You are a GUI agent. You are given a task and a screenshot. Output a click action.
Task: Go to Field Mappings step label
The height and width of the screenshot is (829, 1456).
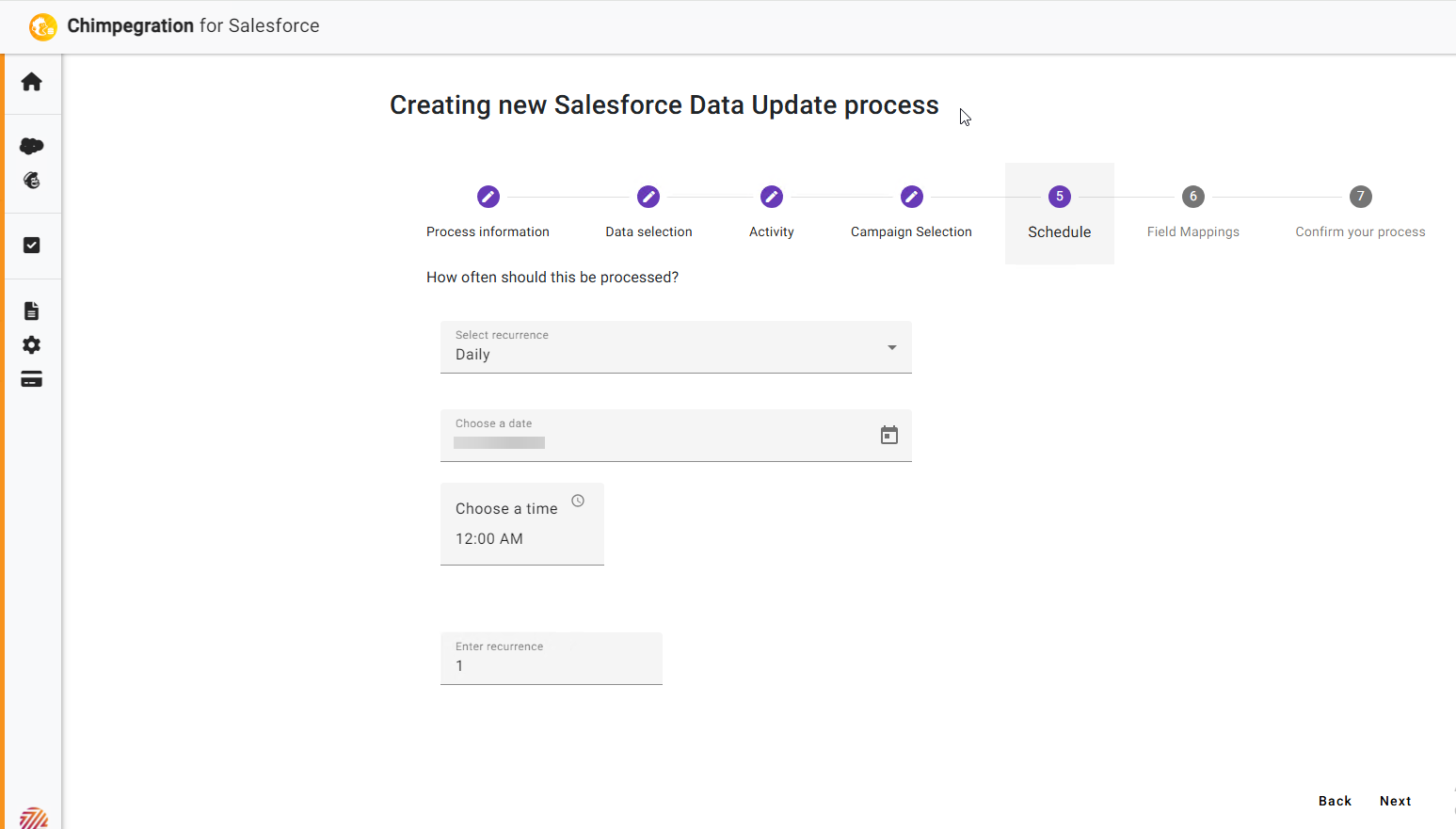(1193, 231)
